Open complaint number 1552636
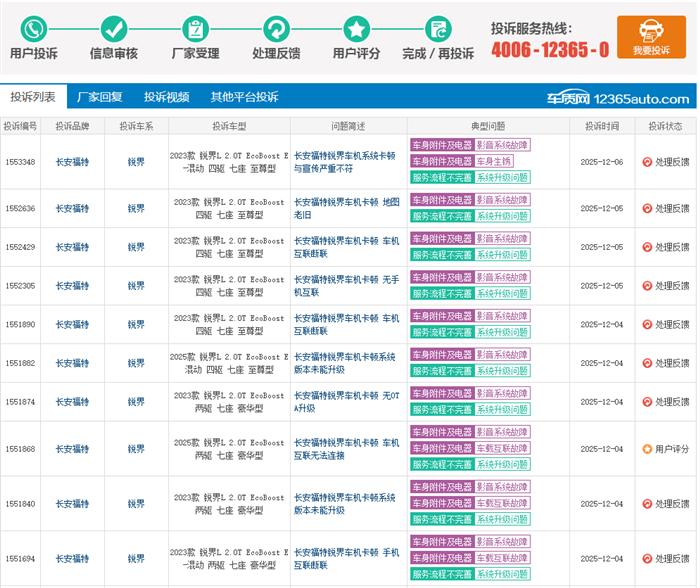This screenshot has width=700, height=588. pyautogui.click(x=20, y=209)
